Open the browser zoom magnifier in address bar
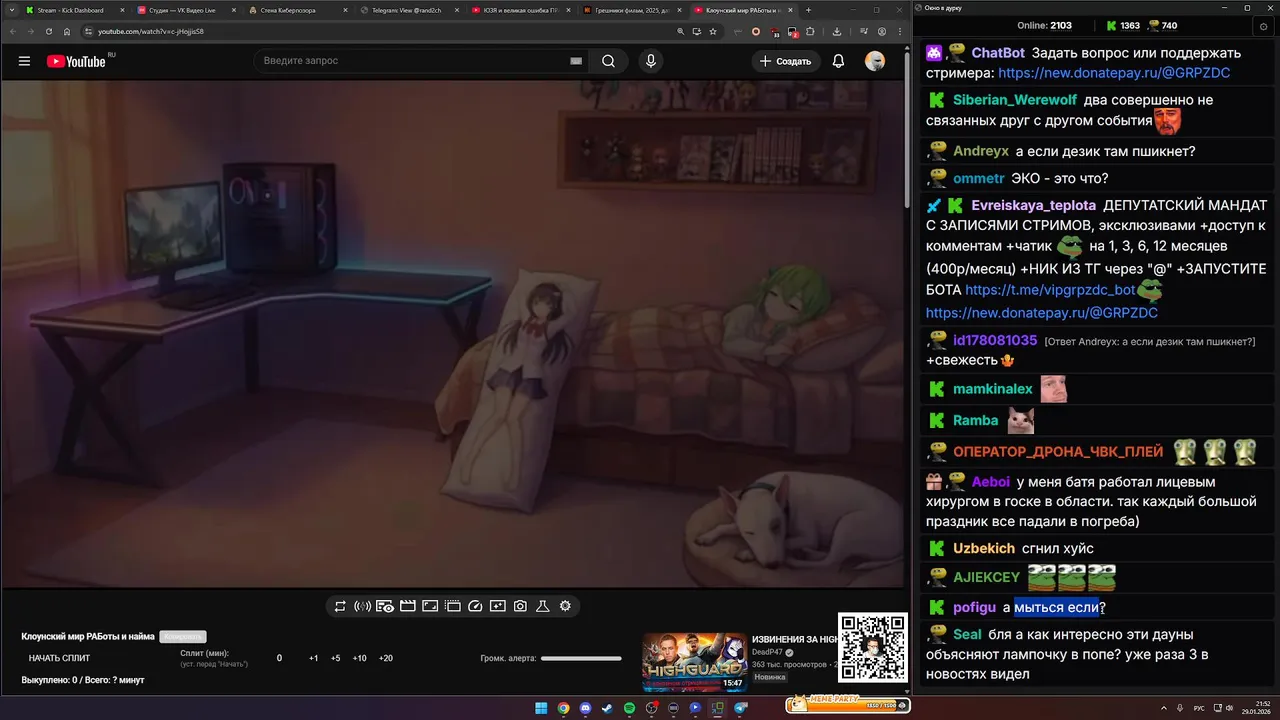The height and width of the screenshot is (720, 1280). (681, 31)
